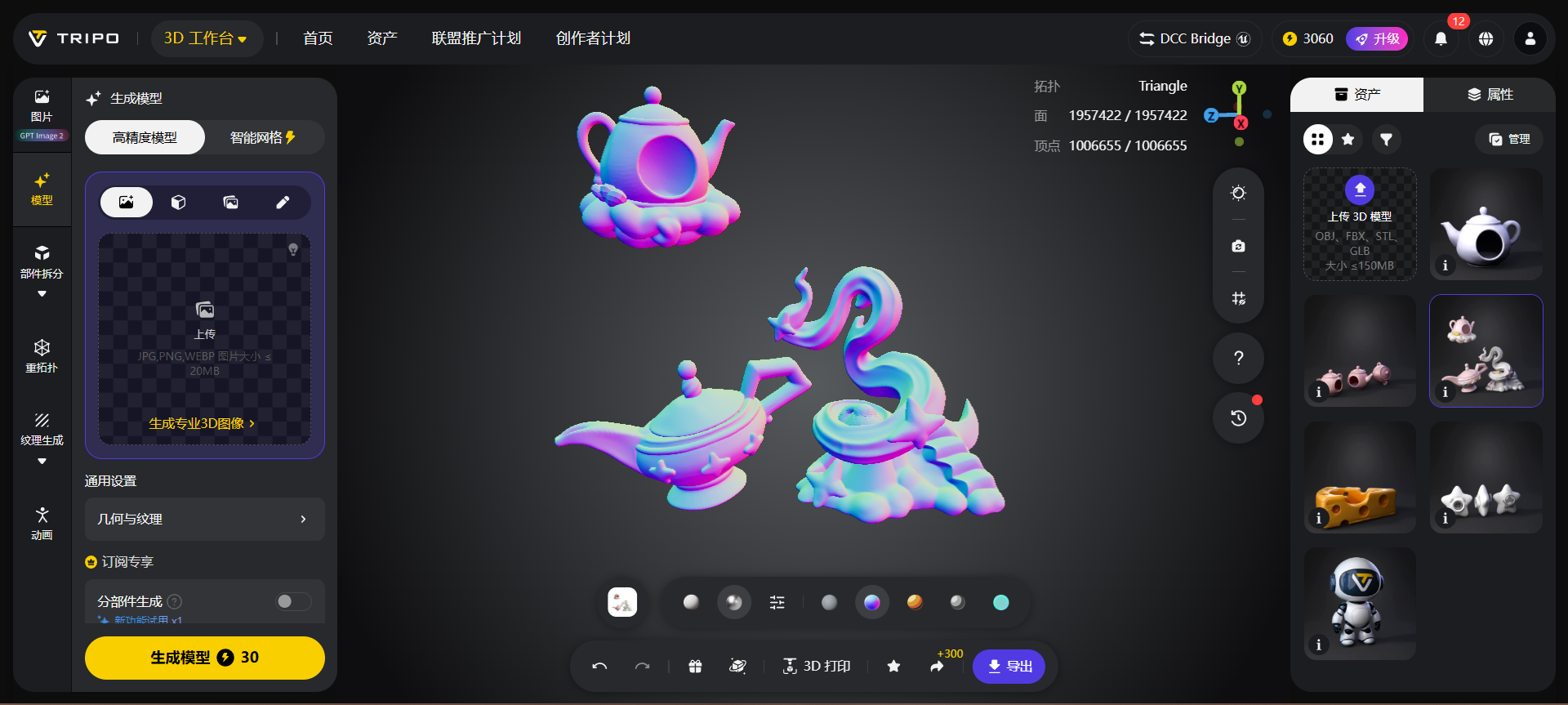Viewport: 1568px width, 705px height.
Task: Open the user account avatar
Action: 1530,38
